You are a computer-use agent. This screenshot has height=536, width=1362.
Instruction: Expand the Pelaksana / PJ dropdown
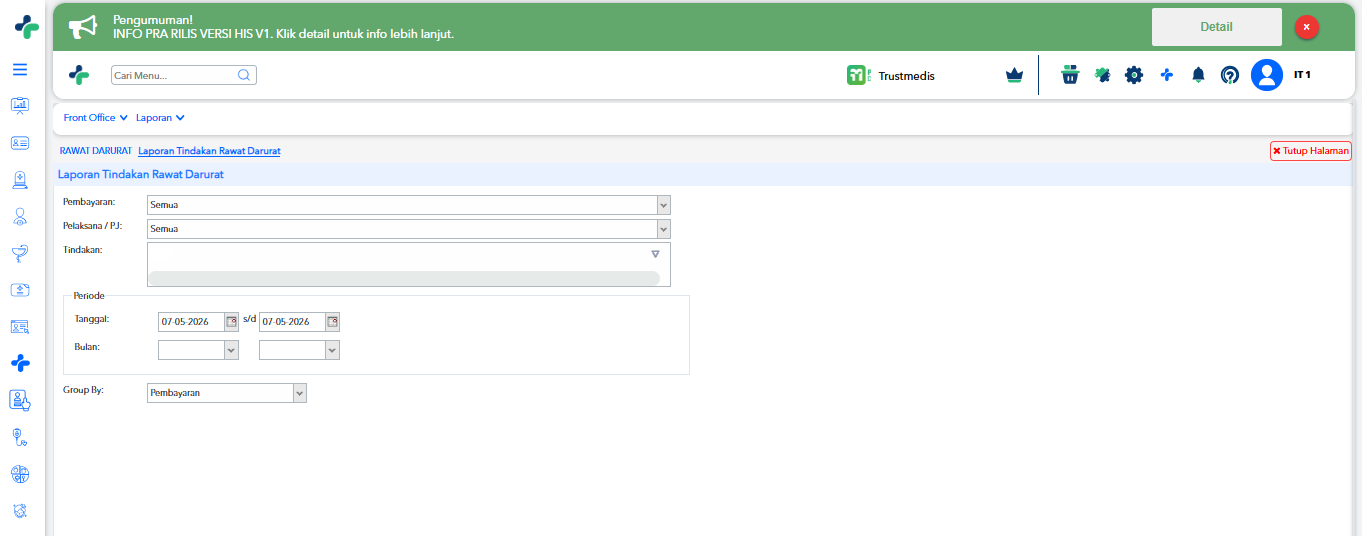coord(663,229)
